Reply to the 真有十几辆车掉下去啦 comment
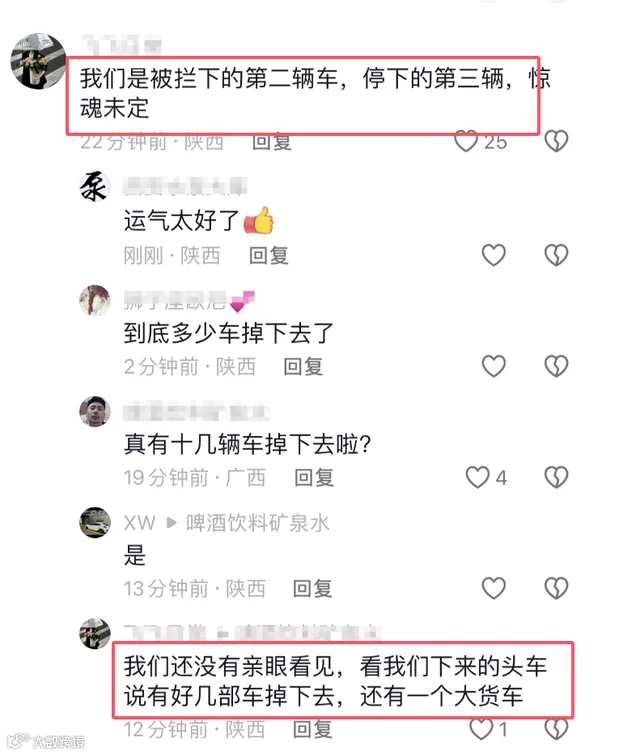Viewport: 640px width, 755px height. click(x=314, y=478)
